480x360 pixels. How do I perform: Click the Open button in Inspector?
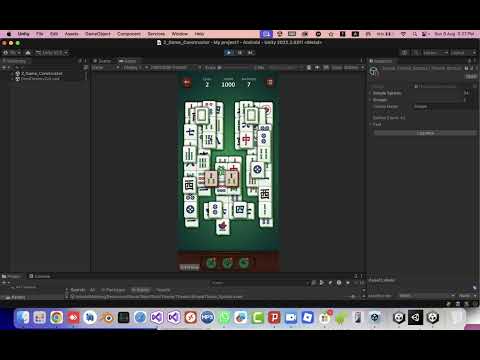(471, 77)
